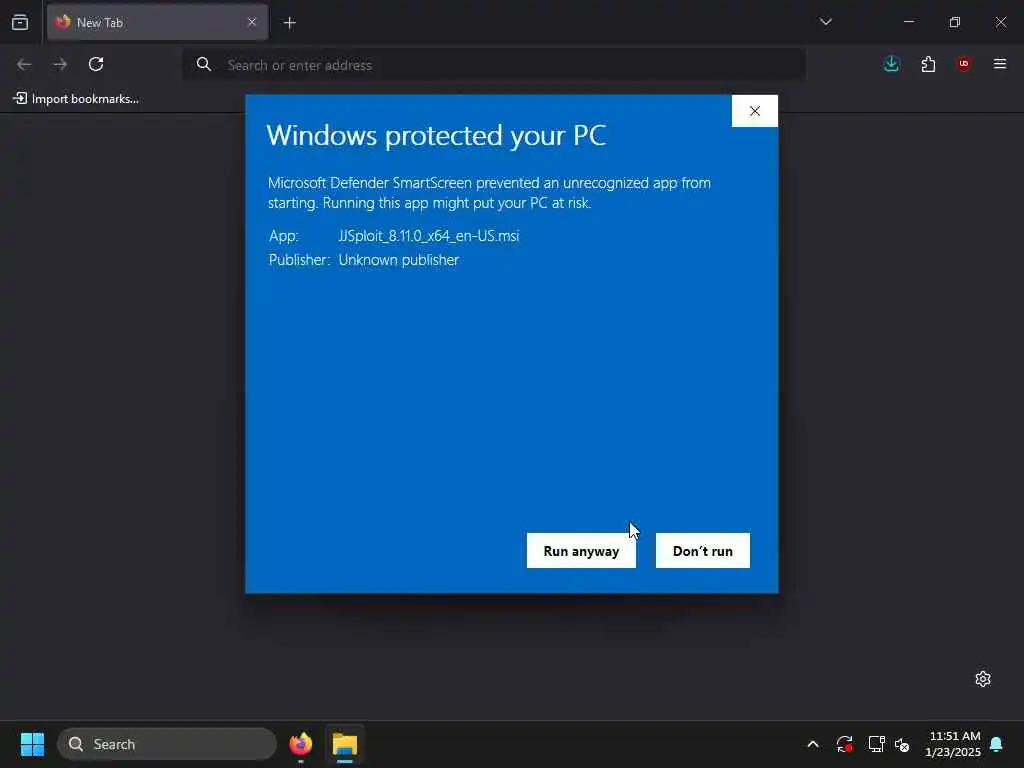
Task: Open the recent browsing Firefox View icon
Action: tap(20, 22)
